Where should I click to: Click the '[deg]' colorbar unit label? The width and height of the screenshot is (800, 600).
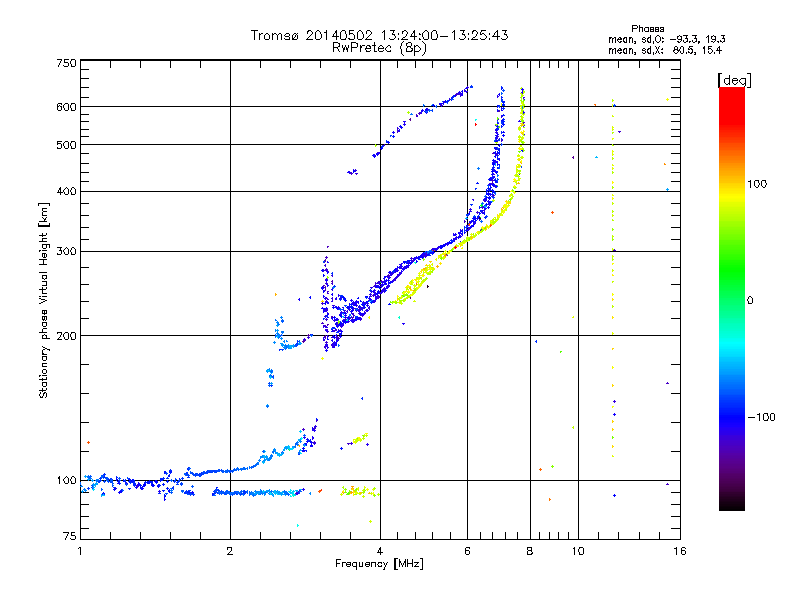pos(735,81)
